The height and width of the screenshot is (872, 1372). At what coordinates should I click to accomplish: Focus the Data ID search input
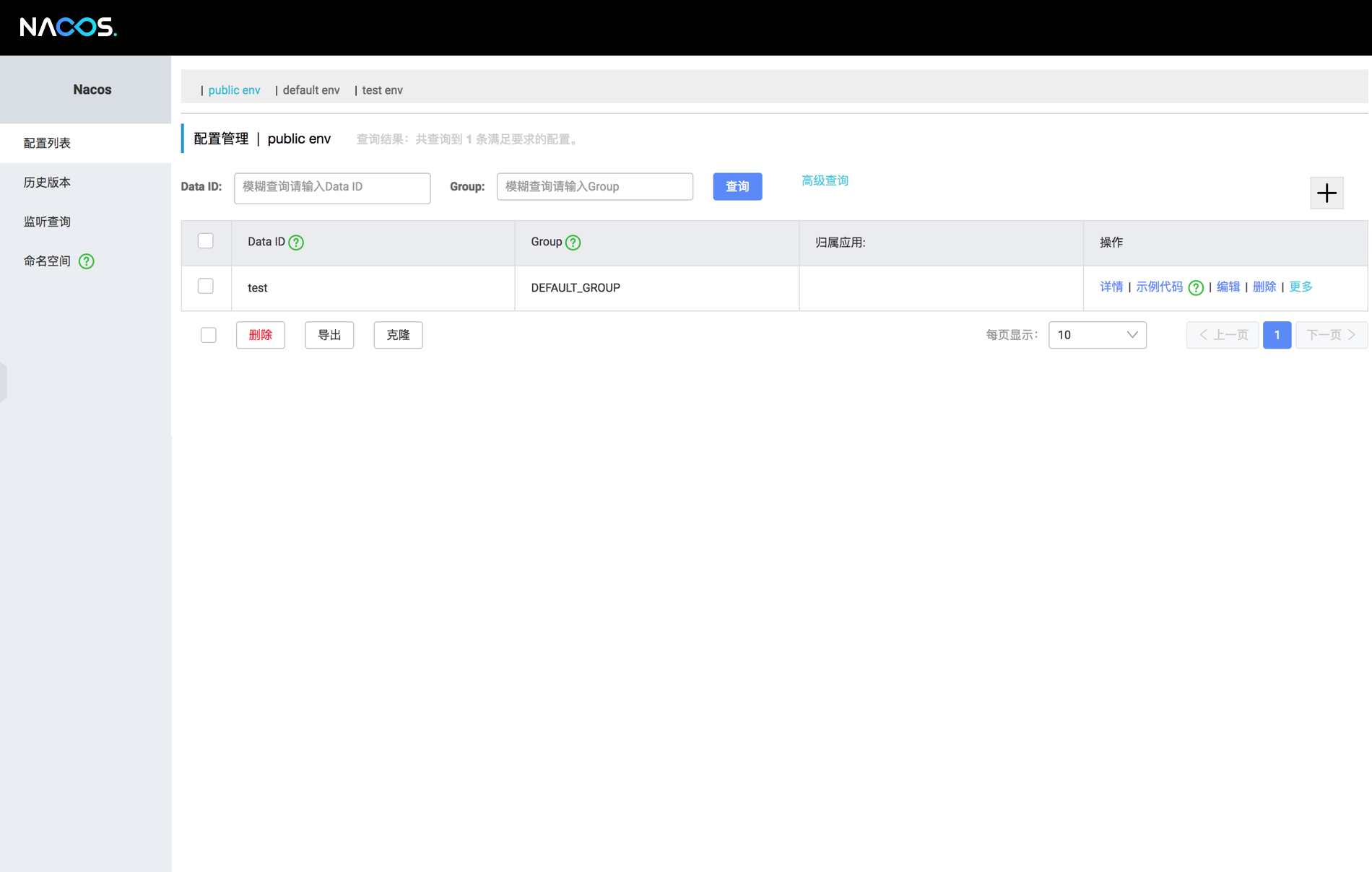click(x=332, y=188)
